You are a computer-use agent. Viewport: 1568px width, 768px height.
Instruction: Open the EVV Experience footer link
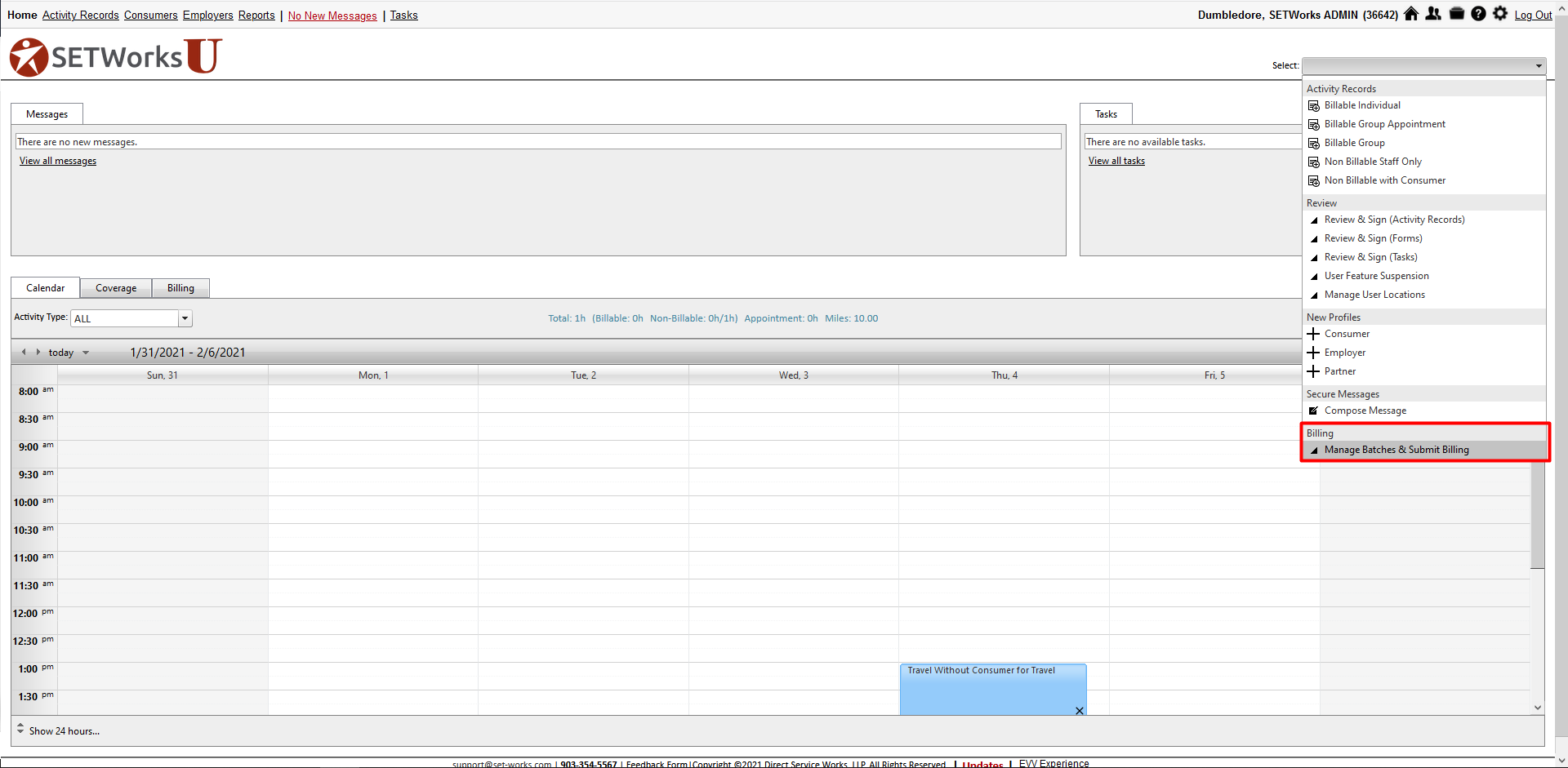point(1053,763)
